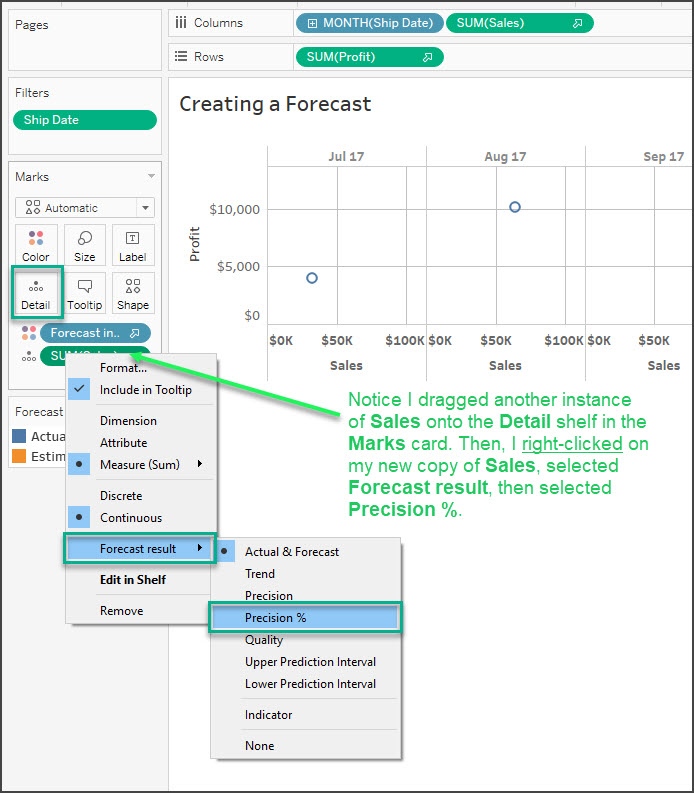Click the blue Actual legend color swatch
The height and width of the screenshot is (793, 694).
tap(20, 437)
